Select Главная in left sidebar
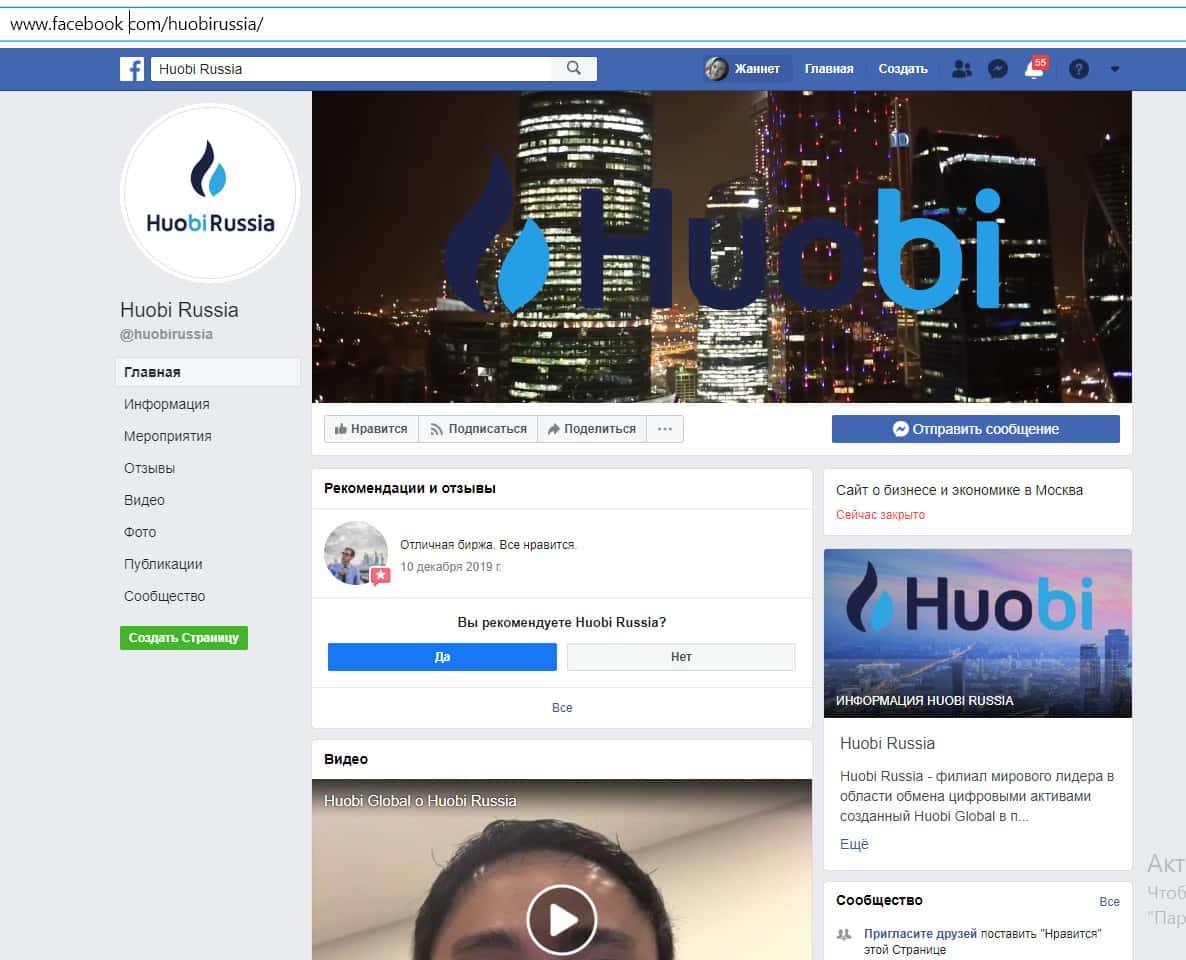This screenshot has width=1186, height=960. [x=208, y=372]
